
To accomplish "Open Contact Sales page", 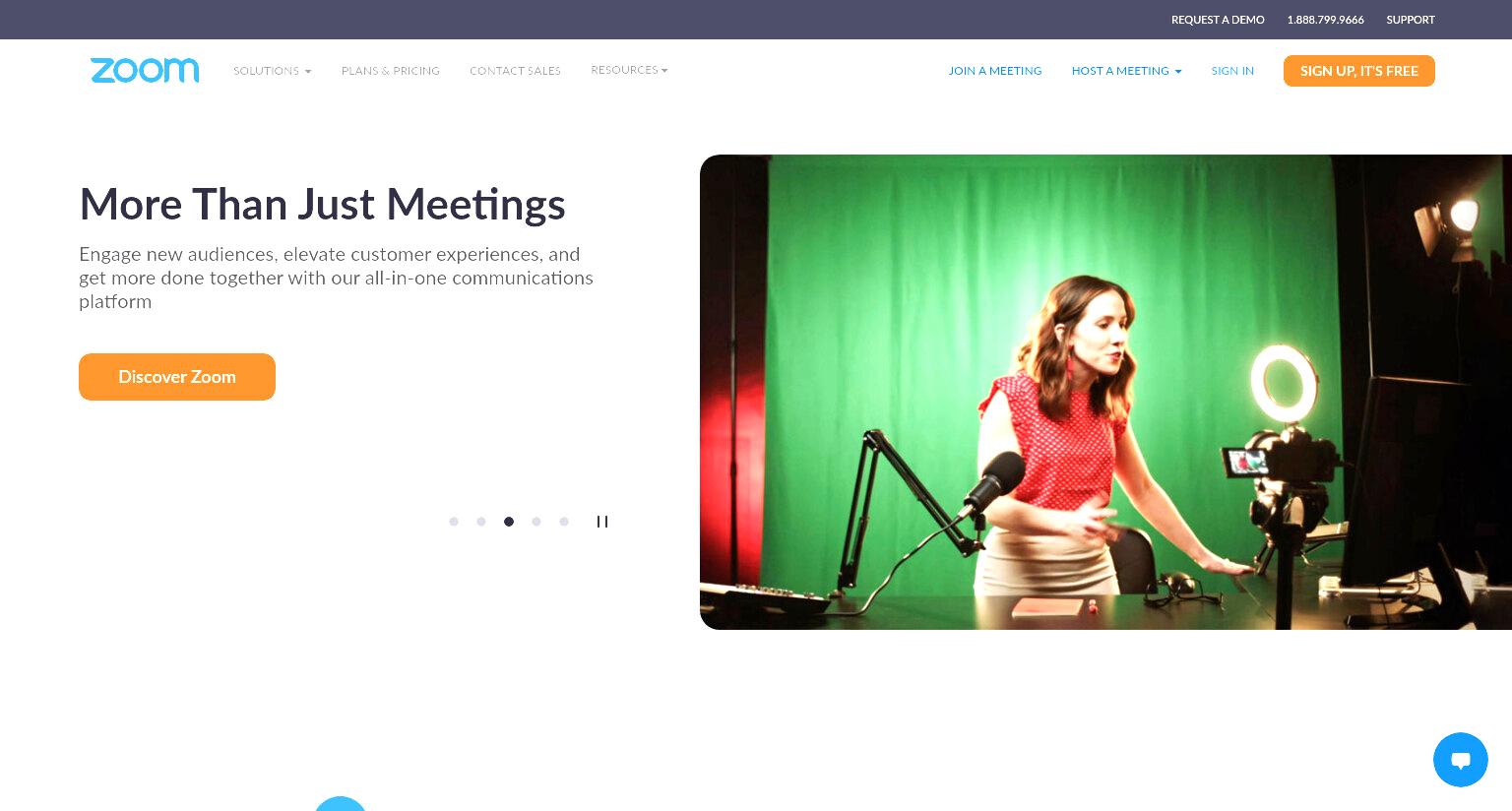I will click(x=515, y=71).
